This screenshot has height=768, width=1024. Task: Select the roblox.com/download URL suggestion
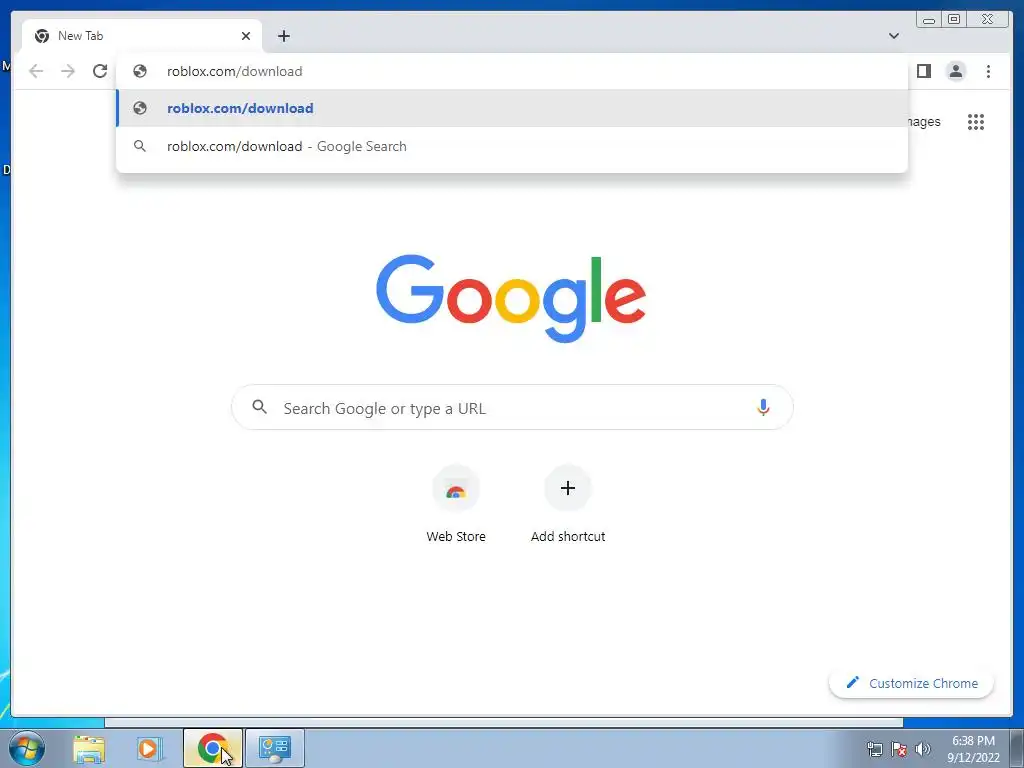(x=512, y=108)
